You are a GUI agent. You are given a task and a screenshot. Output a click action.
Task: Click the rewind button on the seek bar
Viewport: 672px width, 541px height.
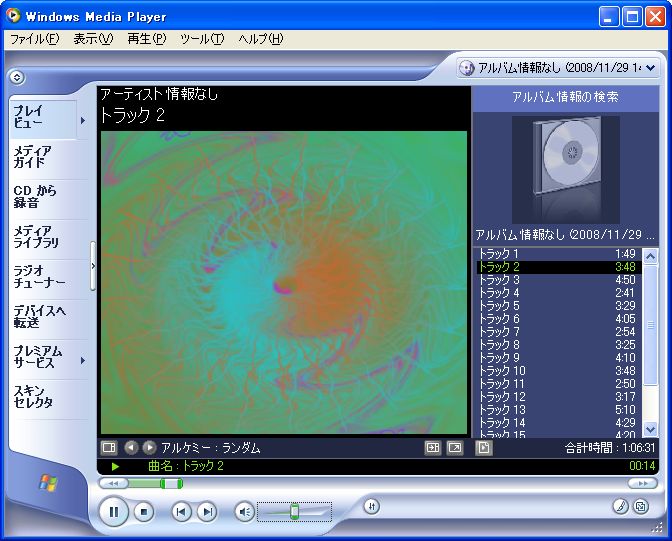[x=114, y=484]
